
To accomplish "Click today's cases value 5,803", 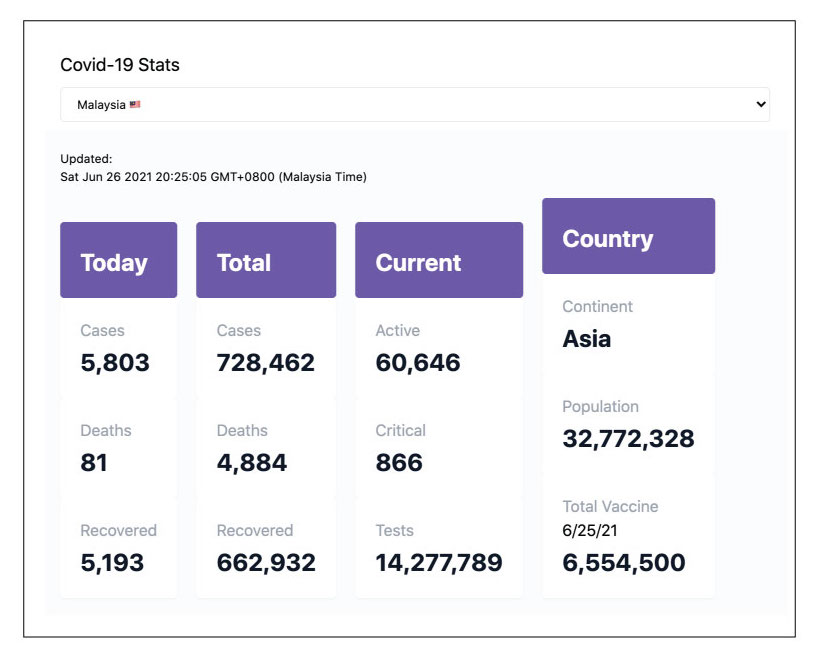I will [115, 363].
